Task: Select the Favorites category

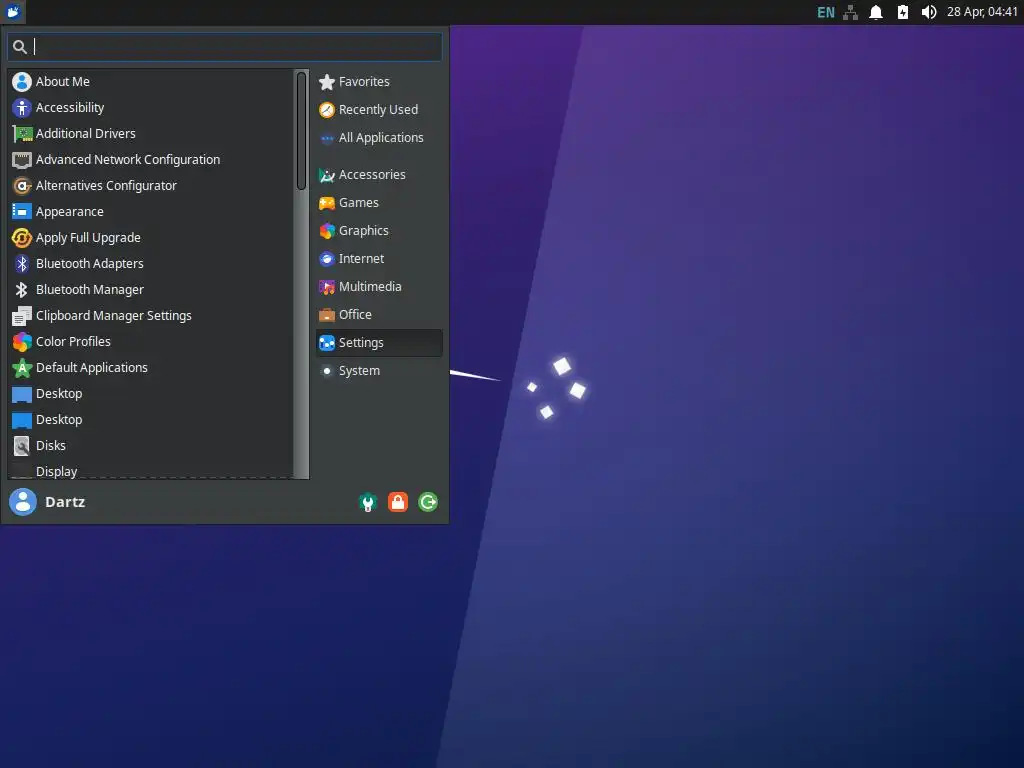Action: pos(379,82)
